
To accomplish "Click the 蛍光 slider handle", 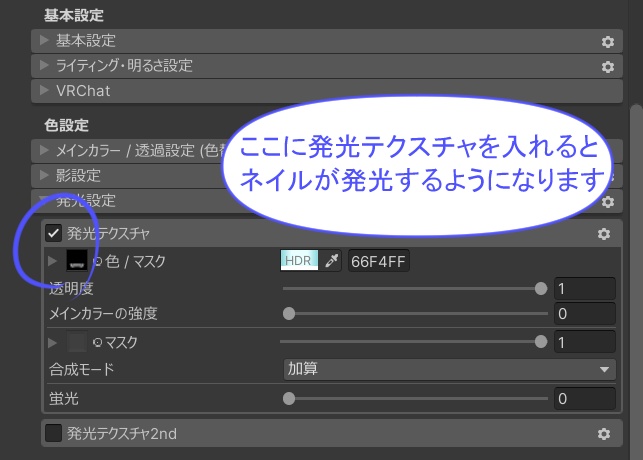I will (289, 398).
